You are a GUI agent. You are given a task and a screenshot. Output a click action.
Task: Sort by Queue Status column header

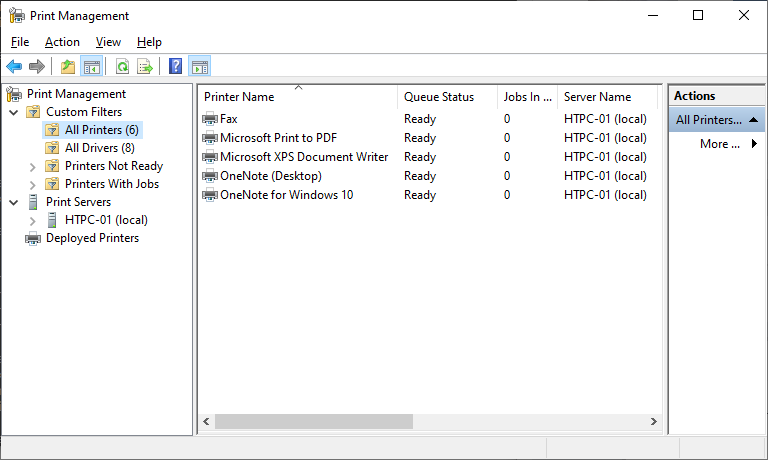[x=447, y=97]
